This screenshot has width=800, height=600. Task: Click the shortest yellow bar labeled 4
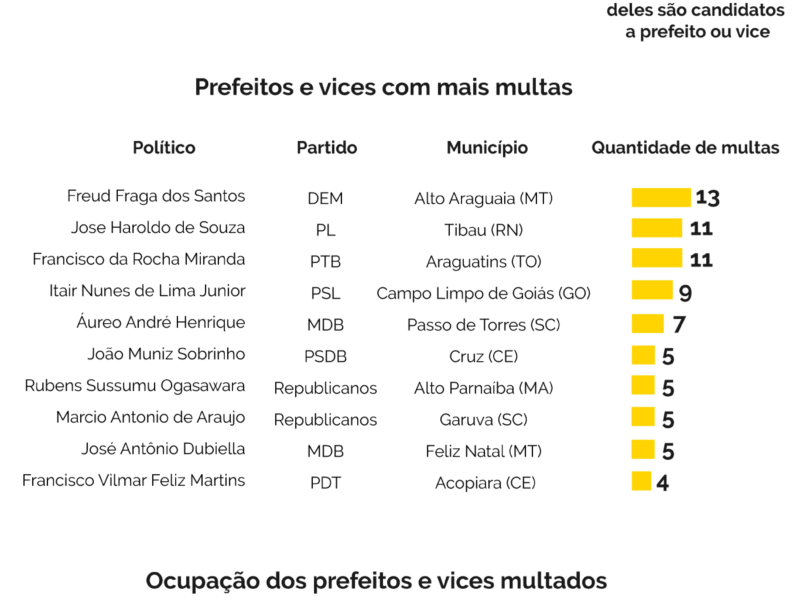[x=641, y=482]
